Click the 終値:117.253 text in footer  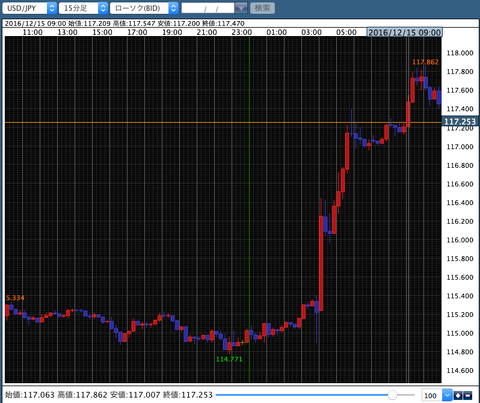click(x=188, y=395)
